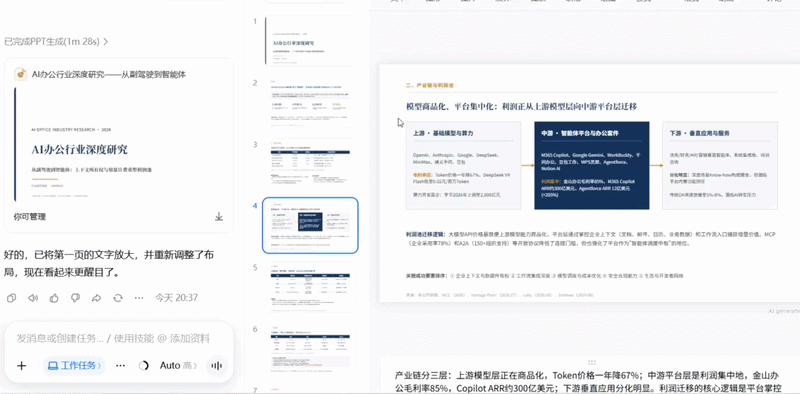Click the 今天 20:37 timestamp
This screenshot has height=394, width=800.
tap(176, 298)
